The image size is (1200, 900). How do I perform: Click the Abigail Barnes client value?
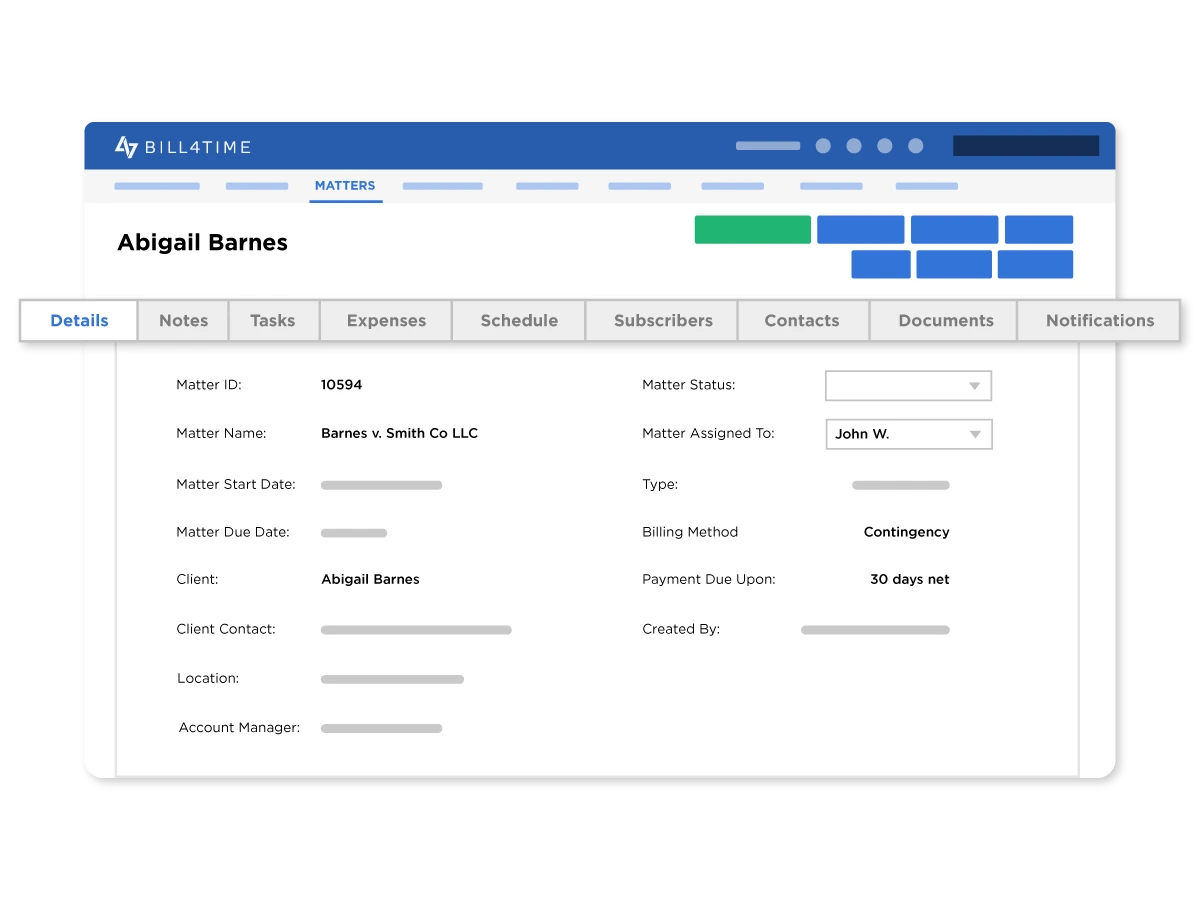[x=370, y=580]
